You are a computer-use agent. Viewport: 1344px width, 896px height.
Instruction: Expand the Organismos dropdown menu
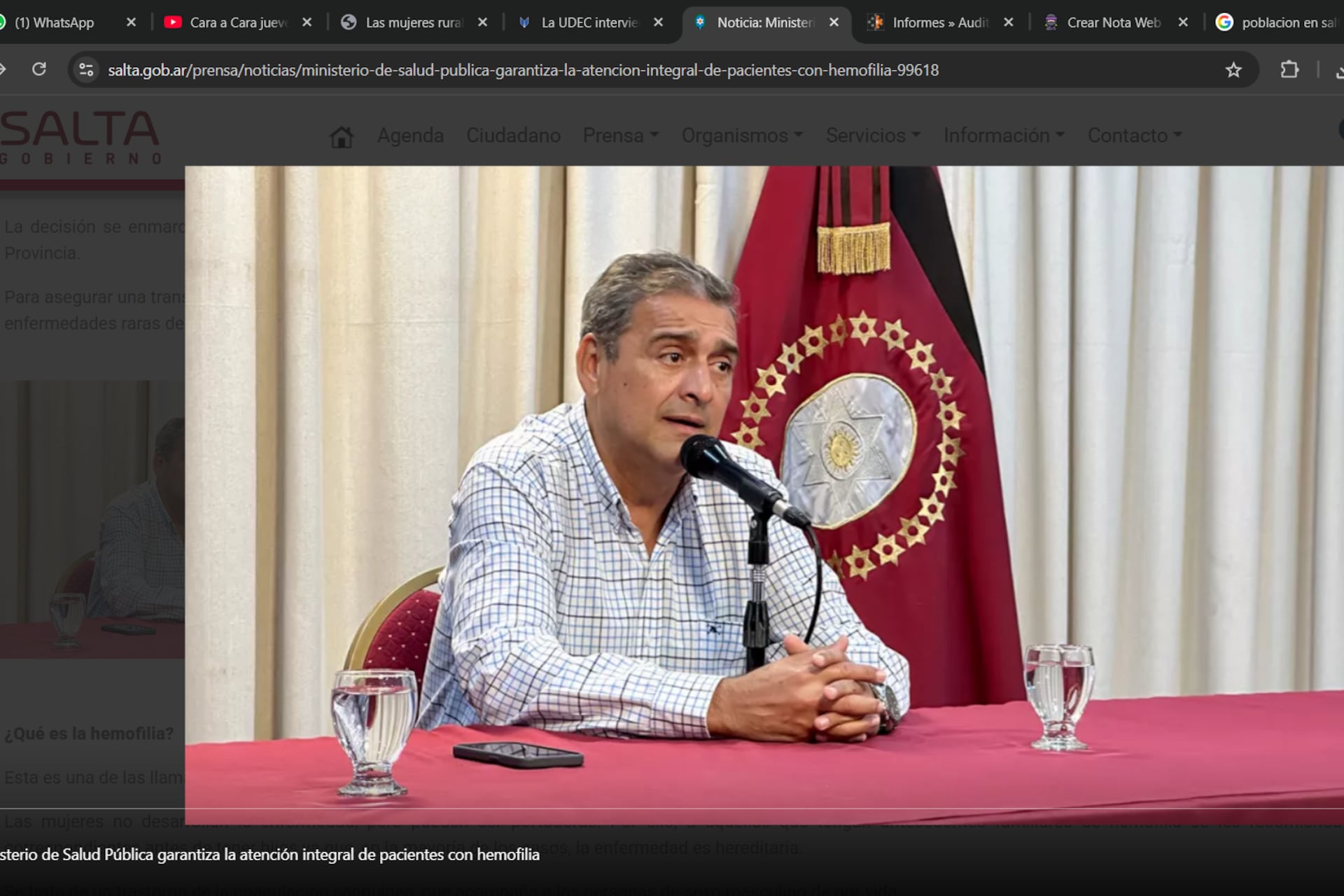pyautogui.click(x=742, y=135)
